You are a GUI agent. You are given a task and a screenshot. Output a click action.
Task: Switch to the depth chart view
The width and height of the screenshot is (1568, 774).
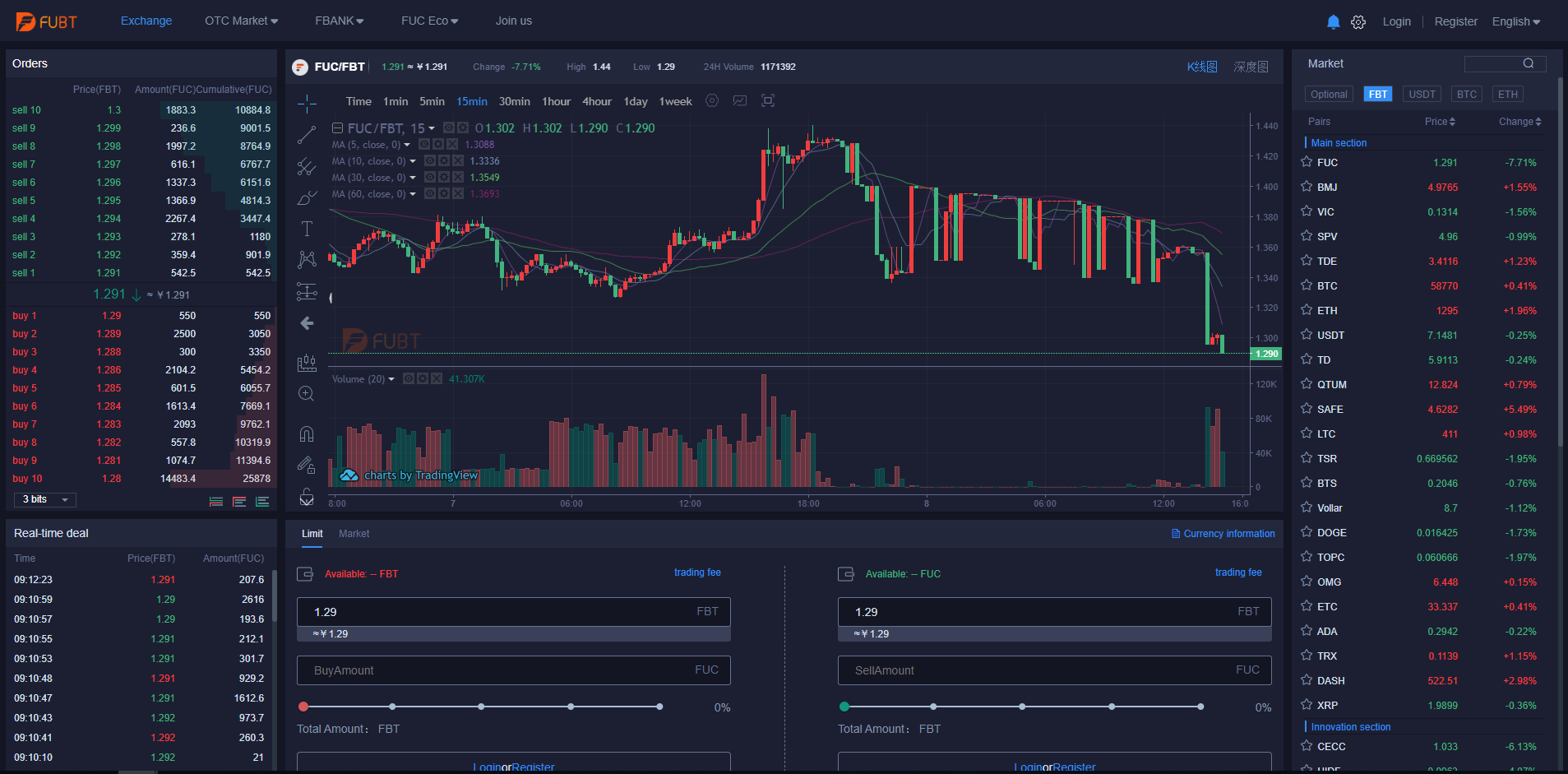1251,67
